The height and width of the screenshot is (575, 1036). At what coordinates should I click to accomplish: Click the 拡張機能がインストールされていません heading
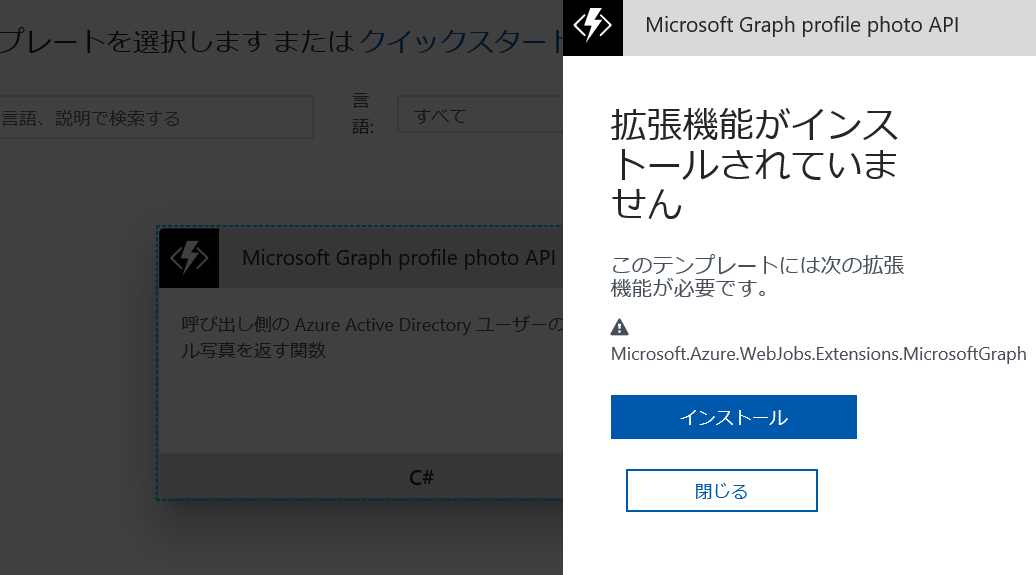pos(755,164)
